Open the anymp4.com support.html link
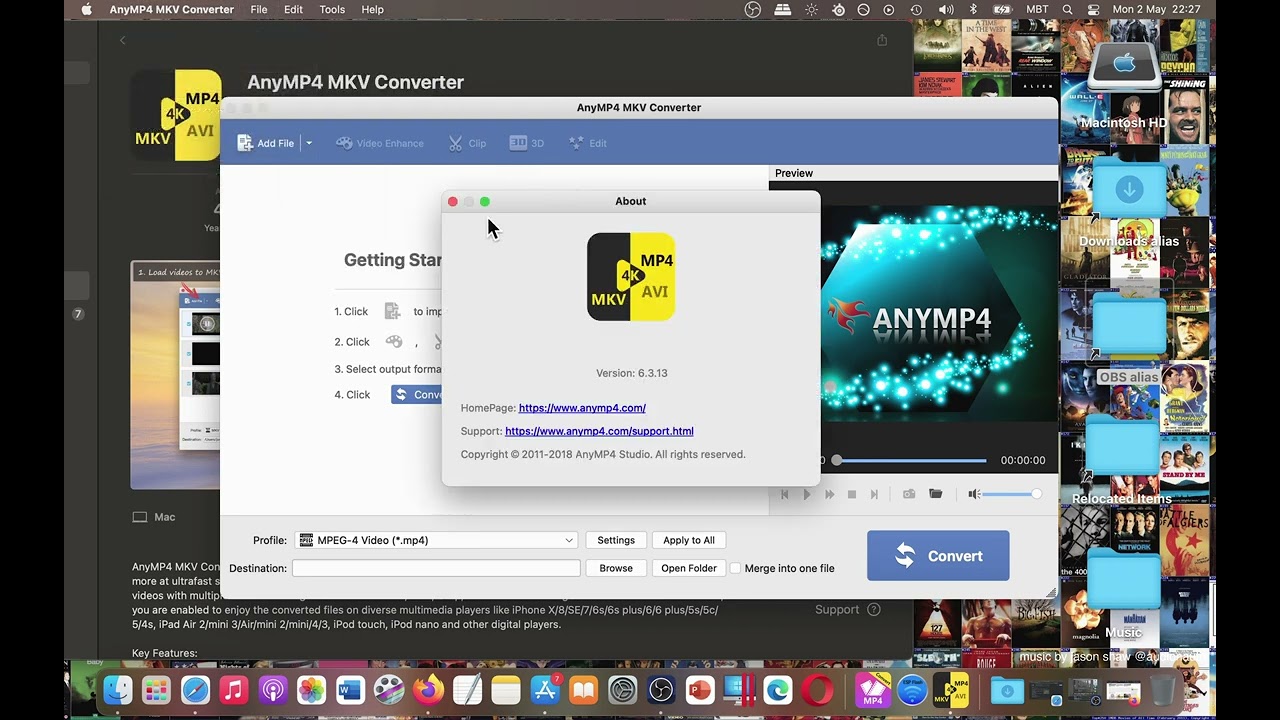1280x720 pixels. tap(599, 431)
